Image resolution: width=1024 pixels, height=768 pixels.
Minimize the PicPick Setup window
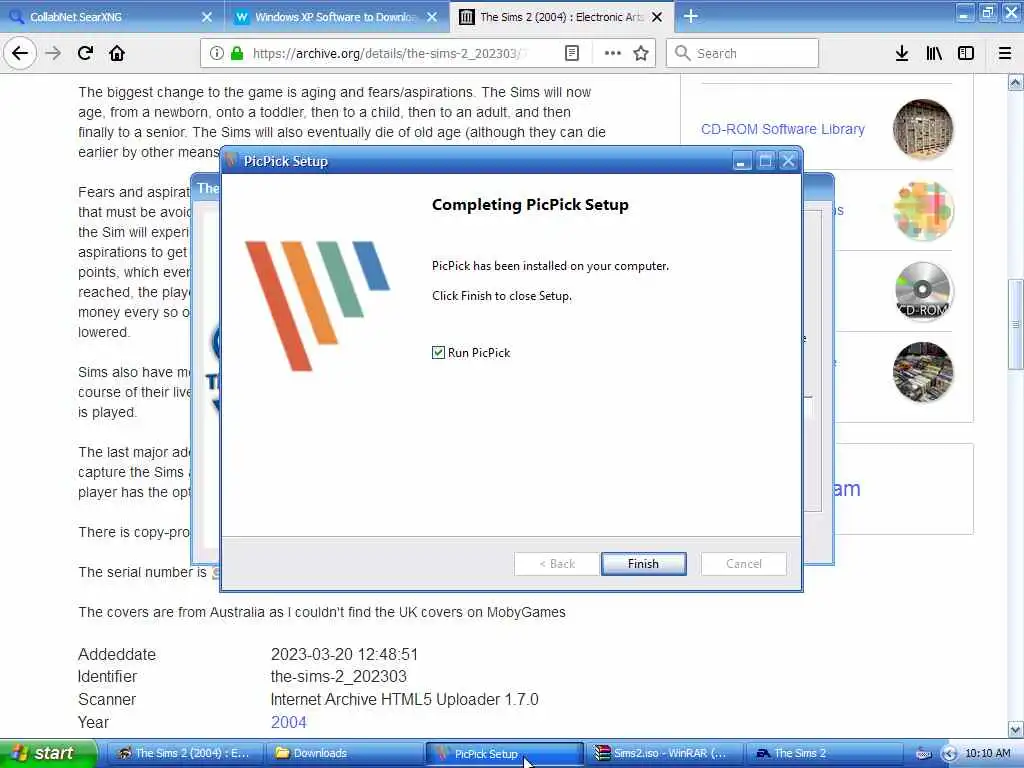tap(741, 161)
